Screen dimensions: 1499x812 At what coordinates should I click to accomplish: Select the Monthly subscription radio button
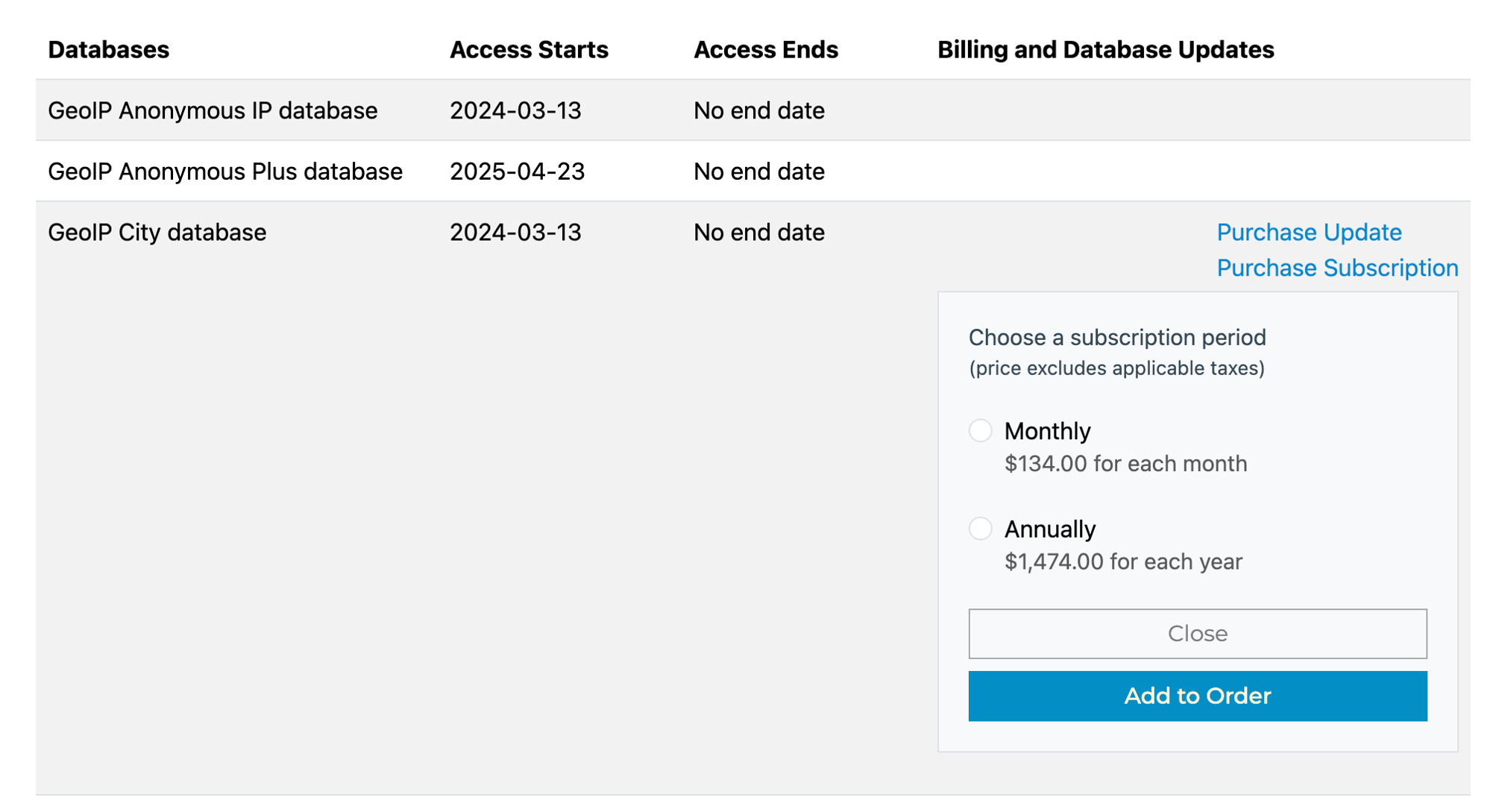[980, 430]
